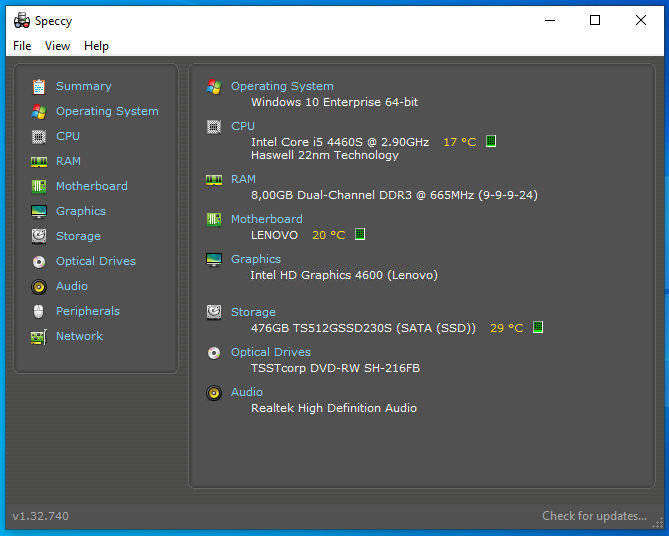669x536 pixels.
Task: Click the CPU chip icon in sidebar
Action: pyautogui.click(x=39, y=137)
